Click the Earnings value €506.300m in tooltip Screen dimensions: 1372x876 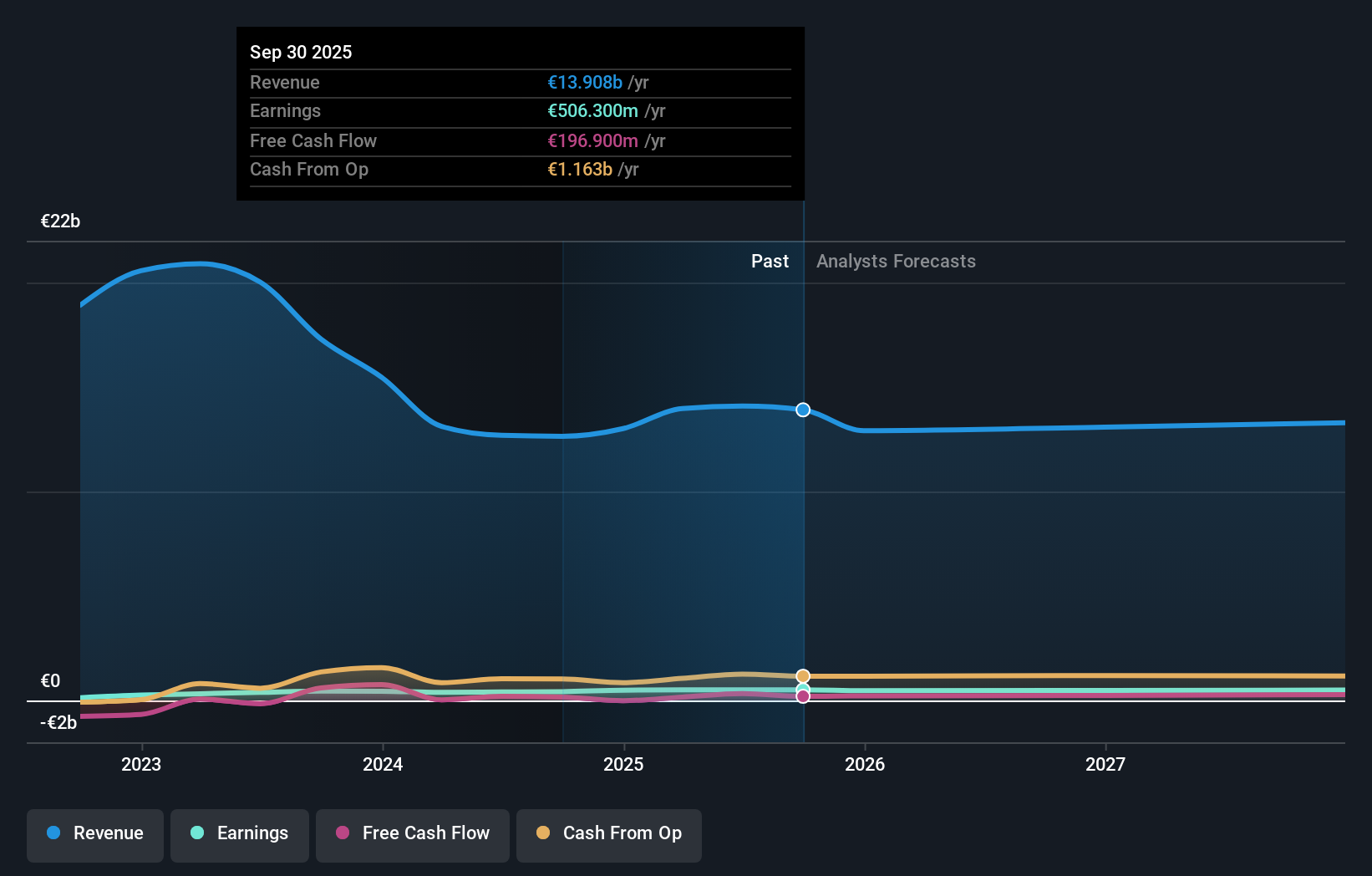[x=593, y=110]
